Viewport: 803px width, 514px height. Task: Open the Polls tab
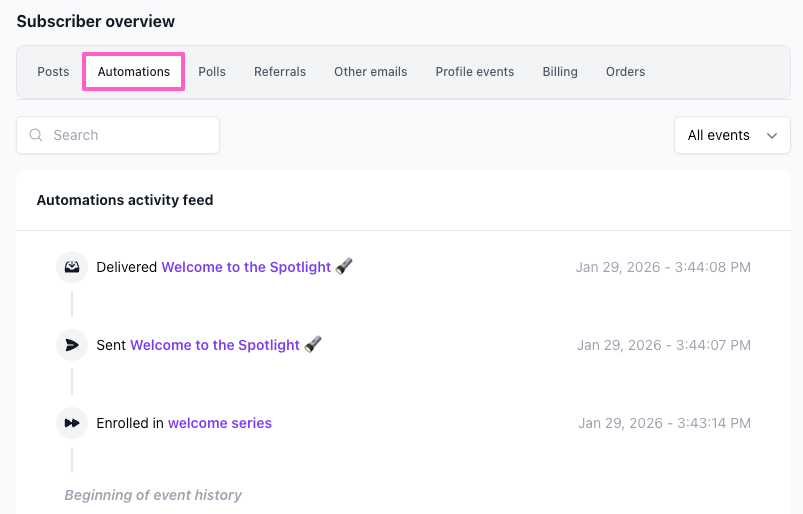tap(212, 72)
